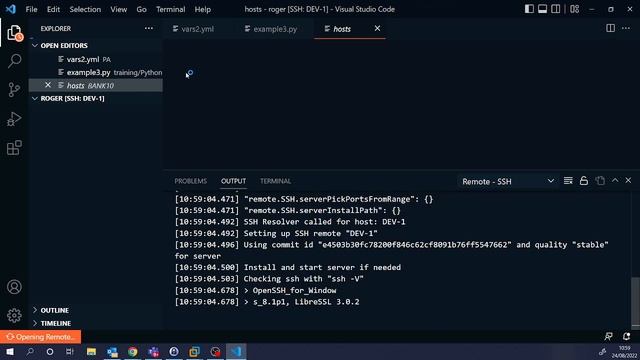Switch to the Output tab
Image resolution: width=640 pixels, height=360 pixels.
[233, 181]
